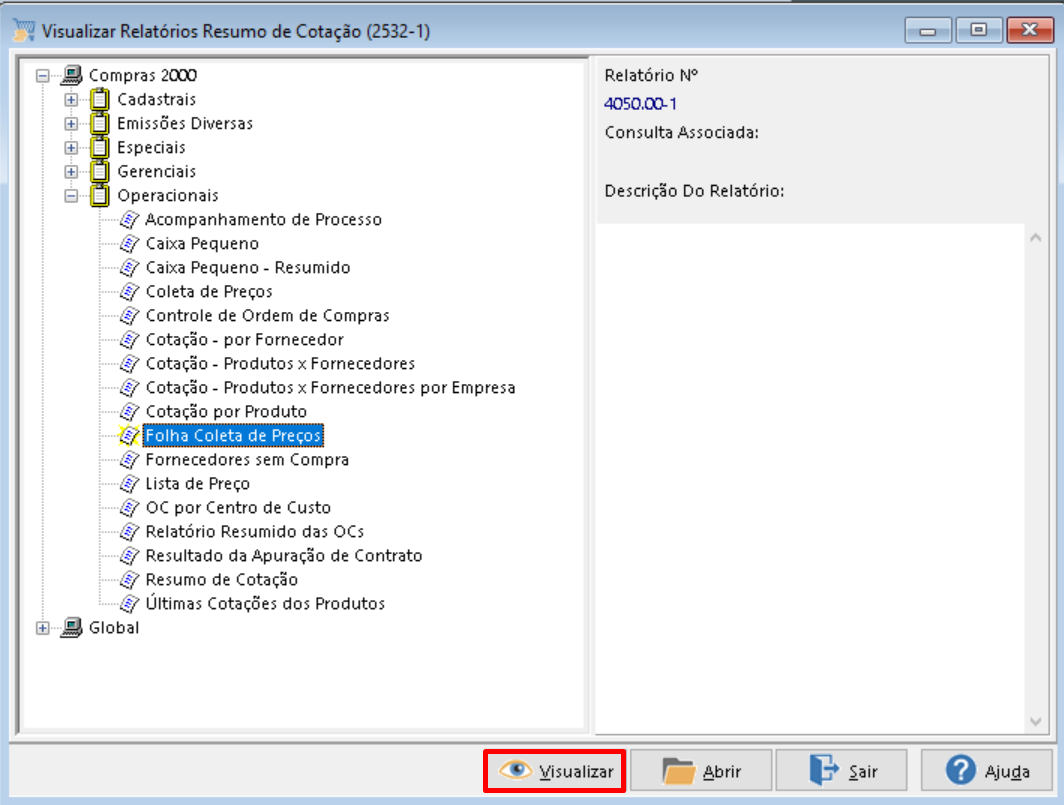Click the Operacionais clipboard icon
This screenshot has height=805, width=1064.
(100, 195)
